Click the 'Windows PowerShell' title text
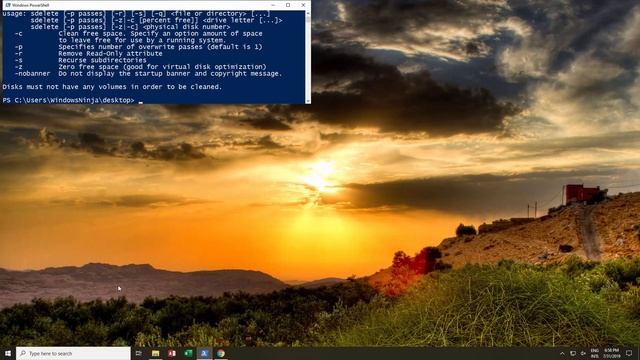This screenshot has width=640, height=360. click(31, 5)
